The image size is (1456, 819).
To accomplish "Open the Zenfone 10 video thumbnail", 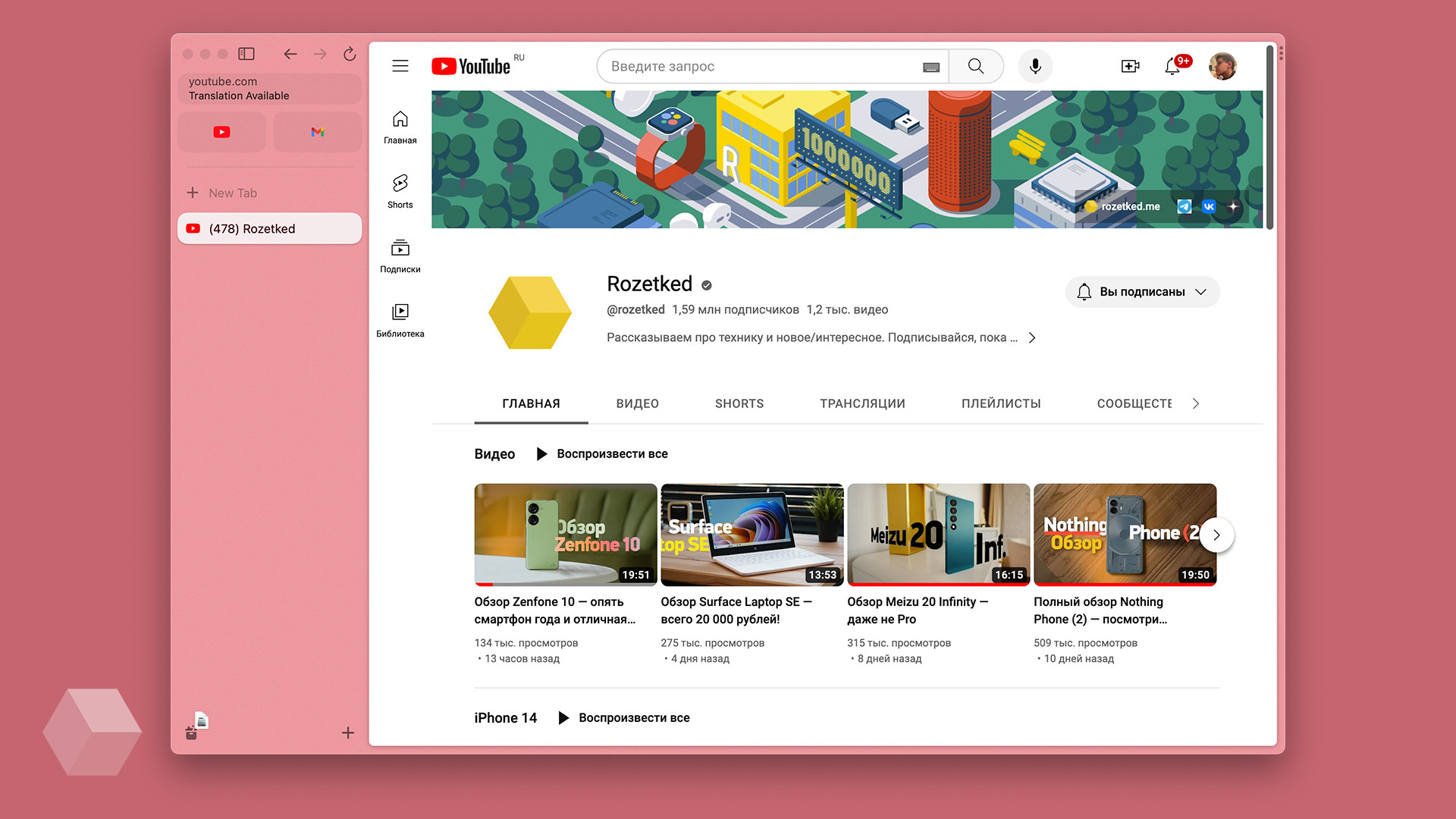I will pyautogui.click(x=566, y=535).
